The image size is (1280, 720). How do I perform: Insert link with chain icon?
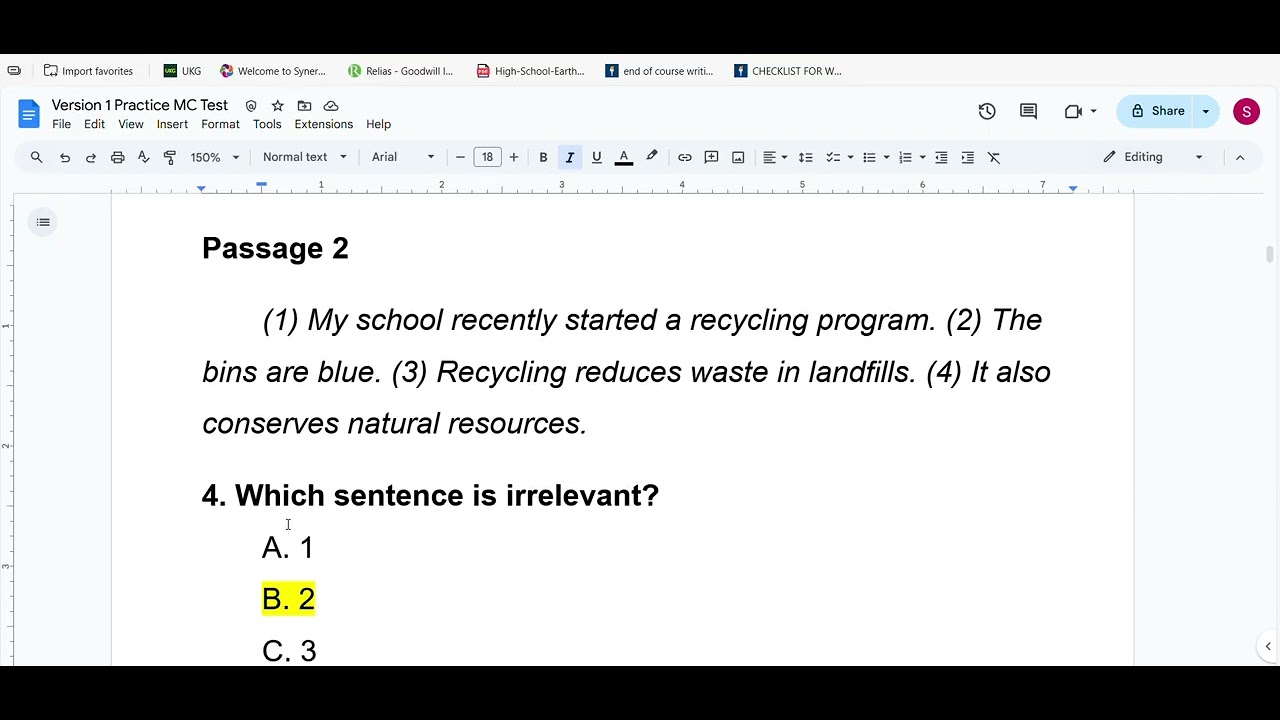coord(685,157)
